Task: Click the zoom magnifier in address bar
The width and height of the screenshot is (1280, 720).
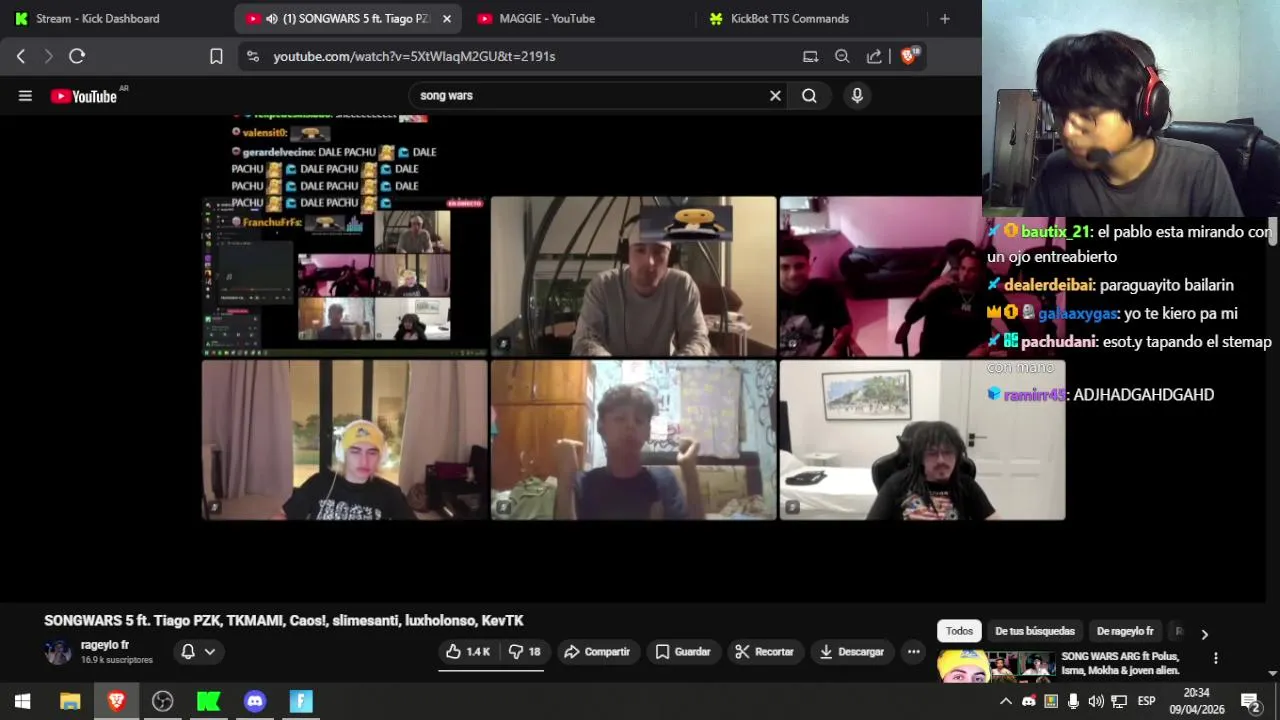Action: pyautogui.click(x=842, y=56)
